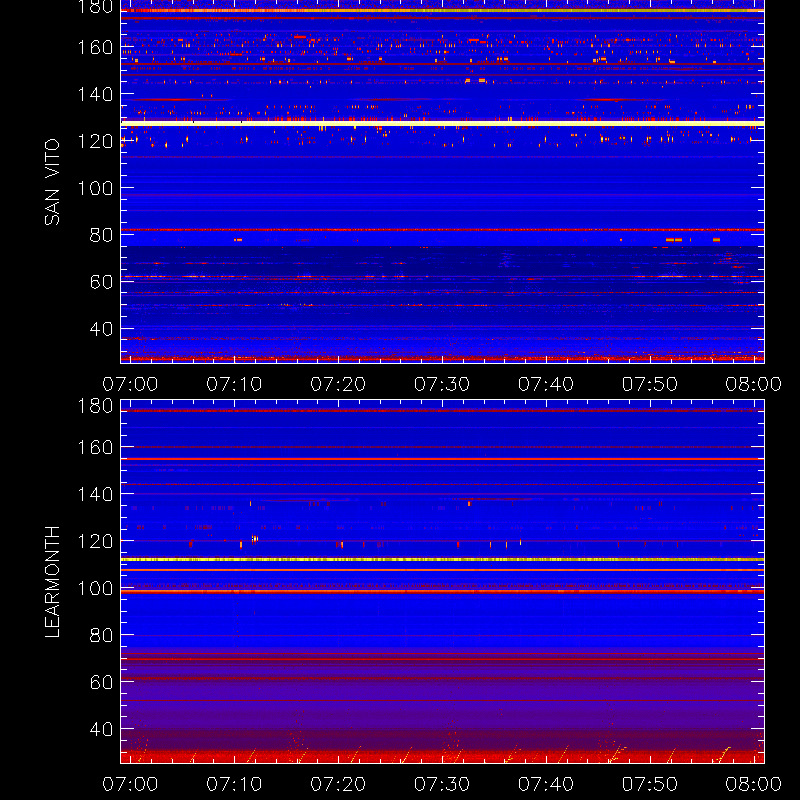Viewport: 800px width, 800px height.
Task: Click the 60 frequency label on San Vito axis
Action: [101, 282]
